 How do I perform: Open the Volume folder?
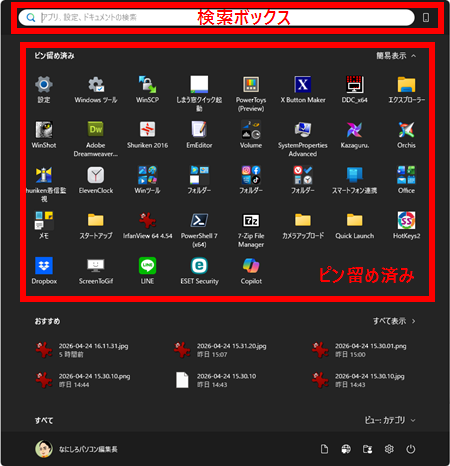(x=251, y=135)
